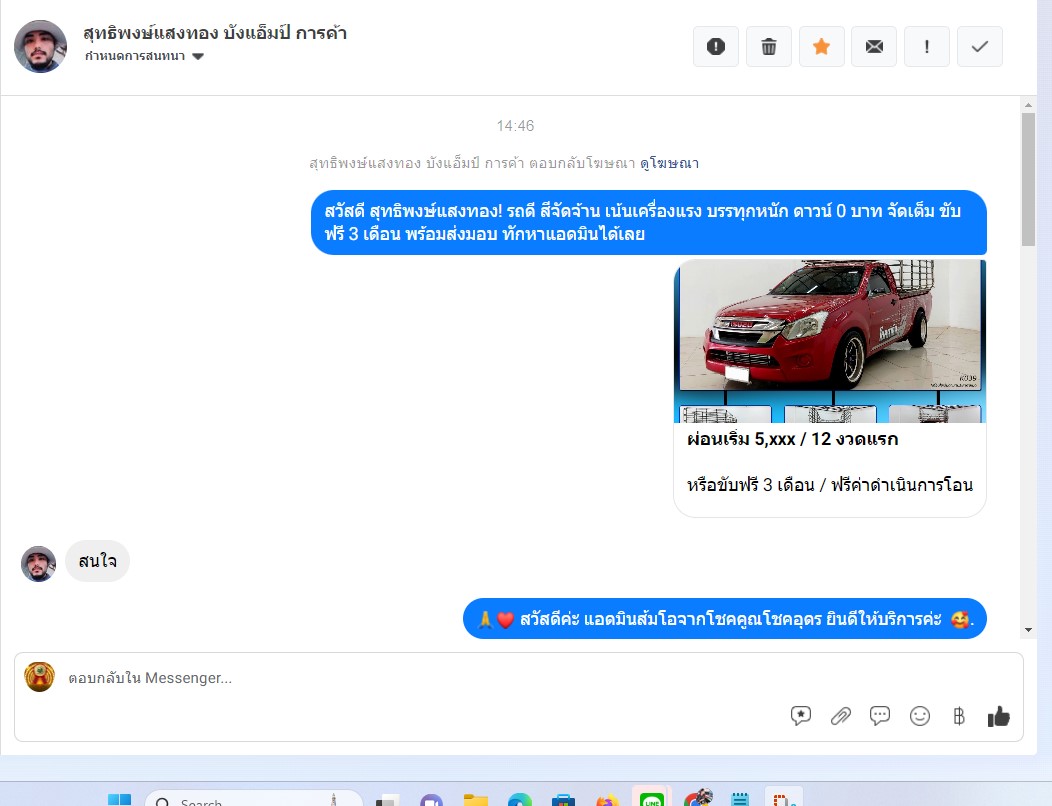Click the Baht payment request icon

click(959, 716)
